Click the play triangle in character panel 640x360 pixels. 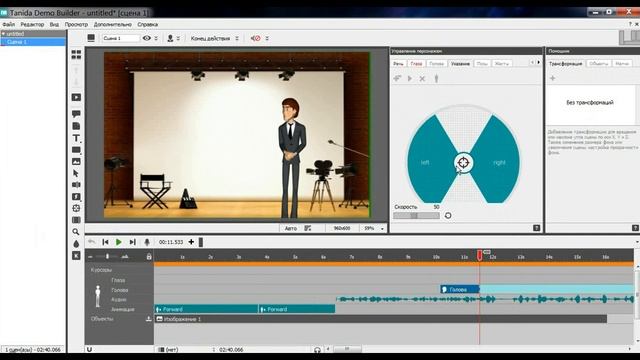click(410, 78)
